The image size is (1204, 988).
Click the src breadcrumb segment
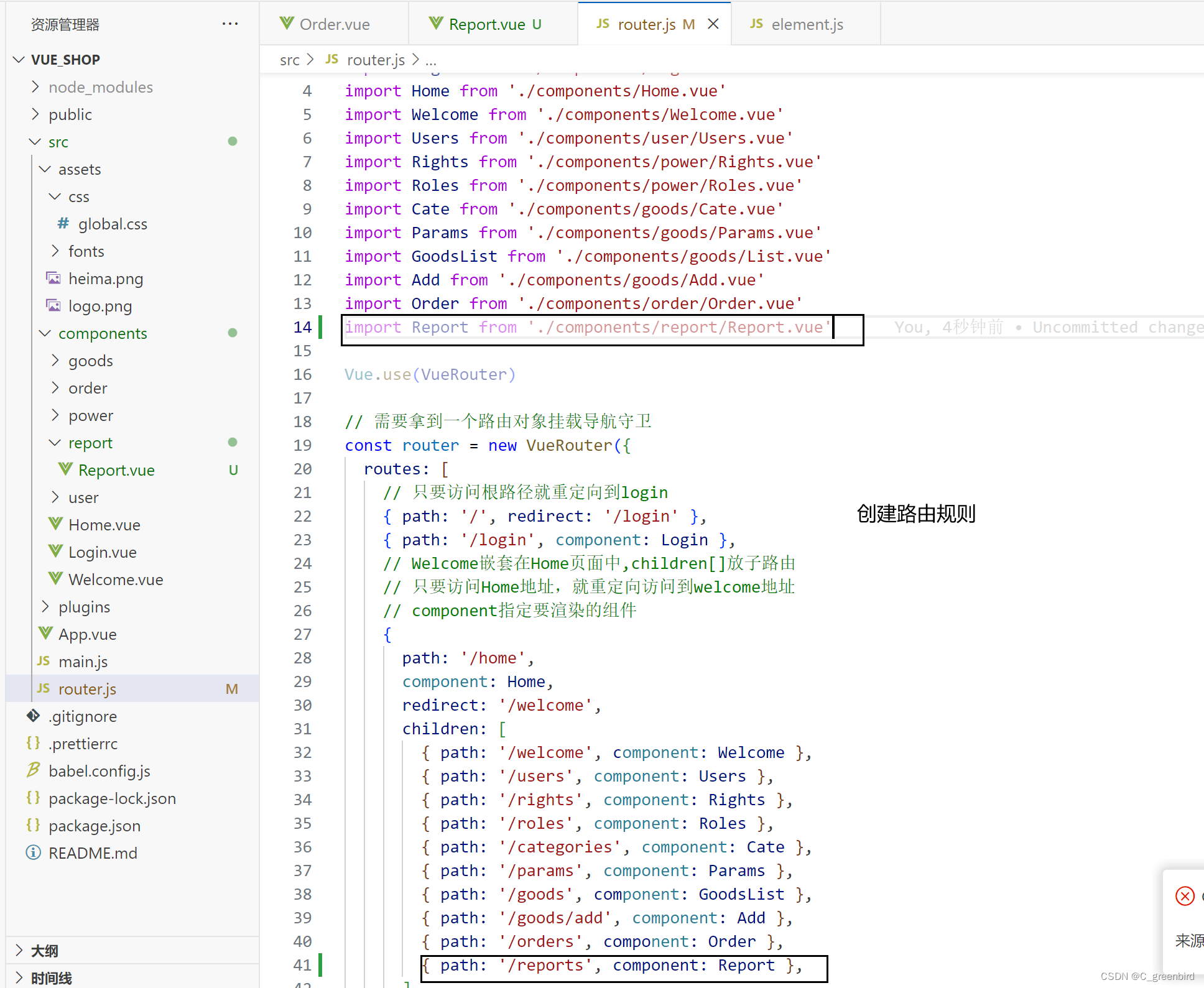(x=290, y=60)
